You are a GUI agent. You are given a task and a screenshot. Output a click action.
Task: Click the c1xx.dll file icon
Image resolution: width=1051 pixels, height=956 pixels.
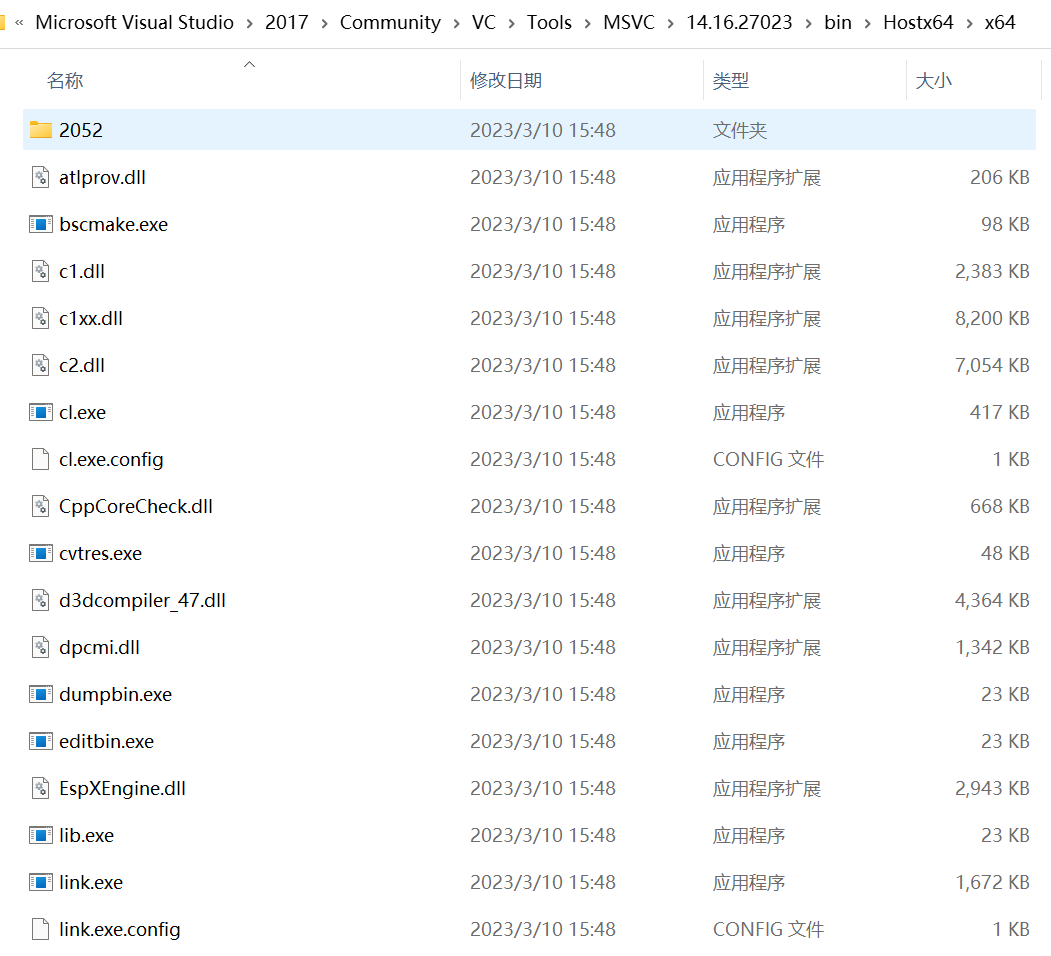[x=39, y=318]
